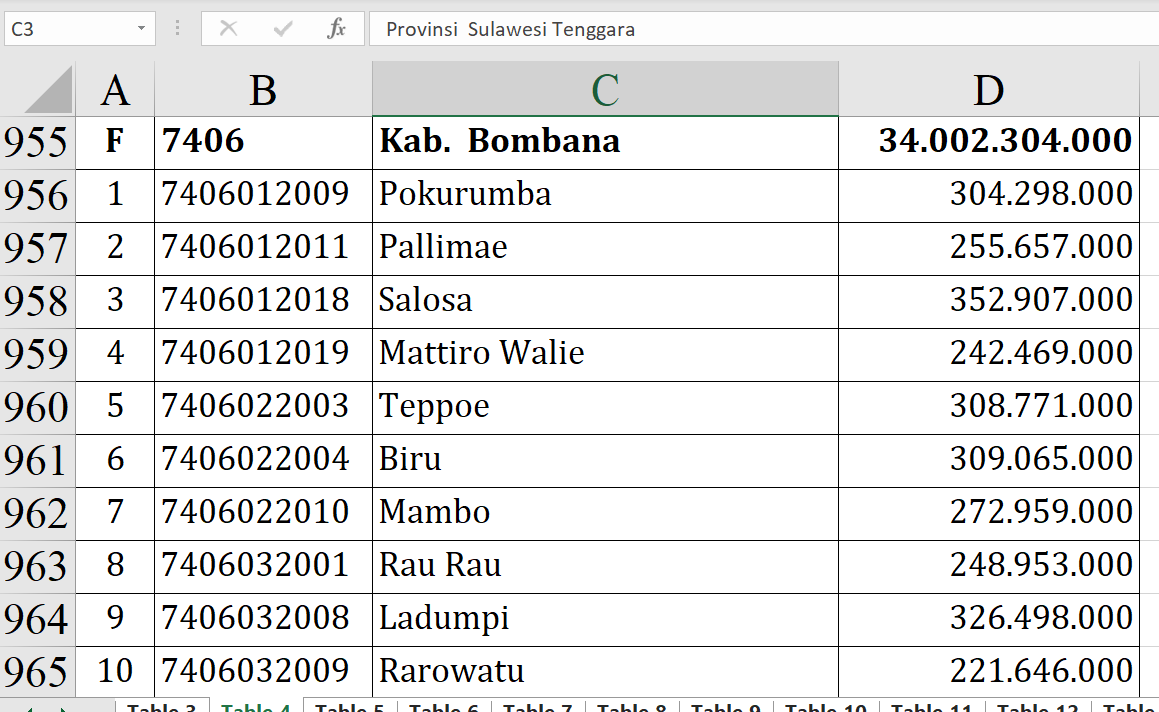Select the cell containing Mattiro Walie
The width and height of the screenshot is (1159, 712).
pyautogui.click(x=604, y=353)
